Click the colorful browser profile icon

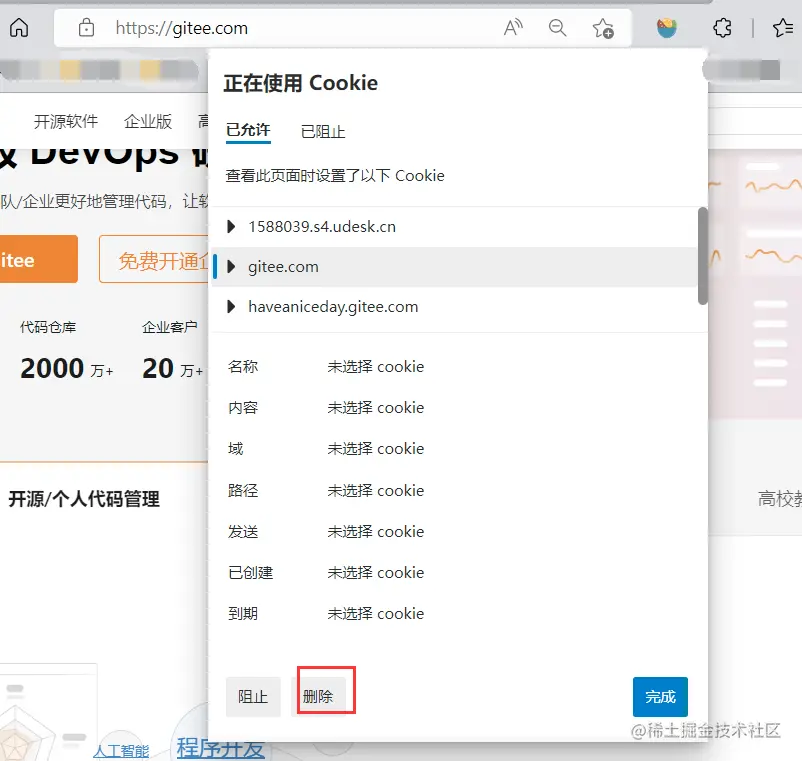(x=669, y=27)
